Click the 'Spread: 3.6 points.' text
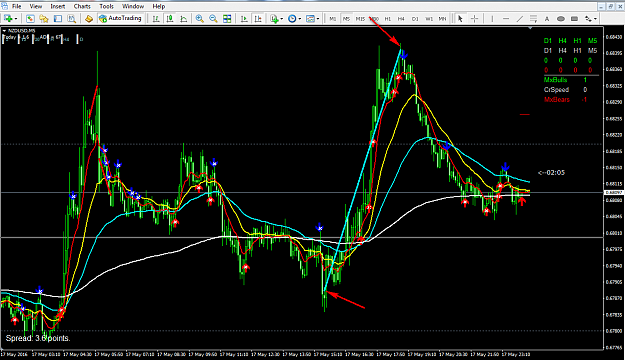Screen dimensions: 625x361 pos(38,338)
